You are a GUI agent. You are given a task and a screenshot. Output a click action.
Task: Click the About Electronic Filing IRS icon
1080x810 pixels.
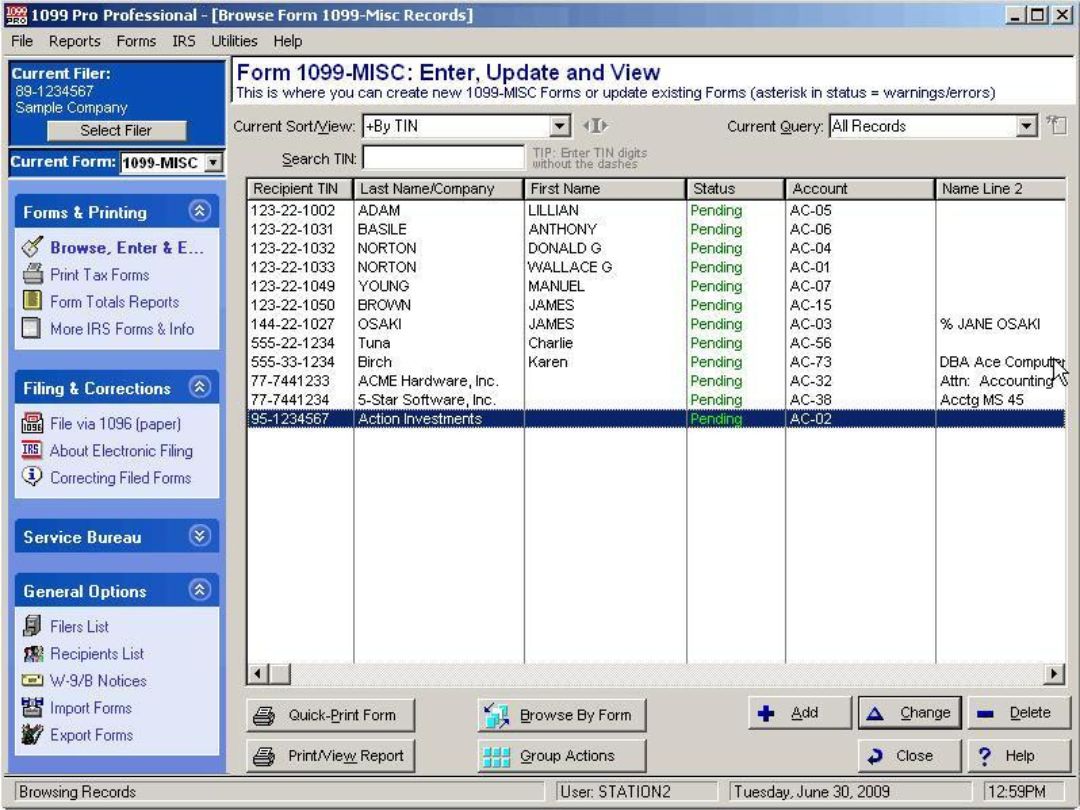(32, 450)
